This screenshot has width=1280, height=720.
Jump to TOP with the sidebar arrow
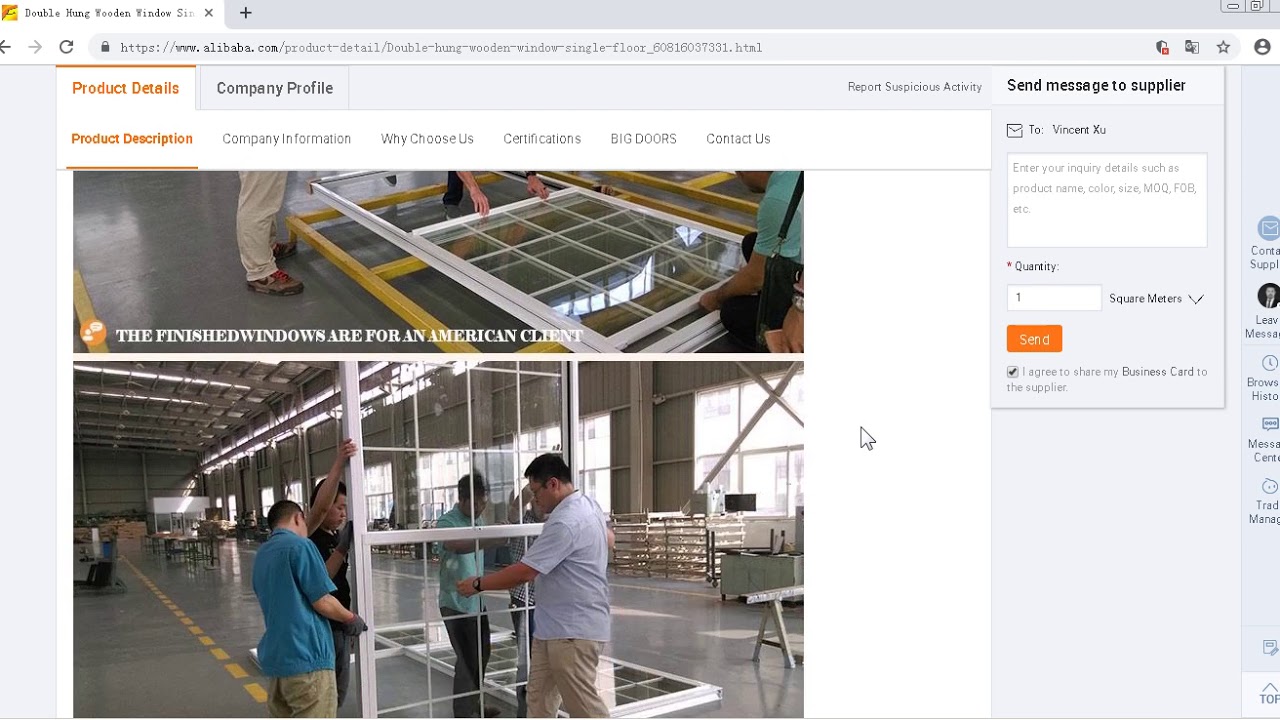click(x=1268, y=692)
